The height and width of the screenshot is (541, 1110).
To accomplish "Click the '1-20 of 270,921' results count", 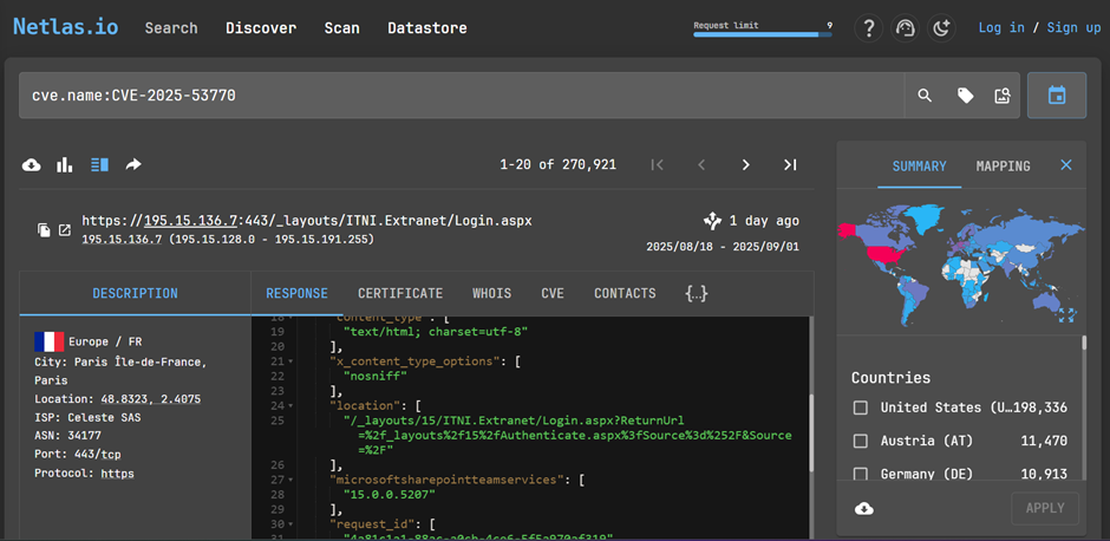I will 558,165.
